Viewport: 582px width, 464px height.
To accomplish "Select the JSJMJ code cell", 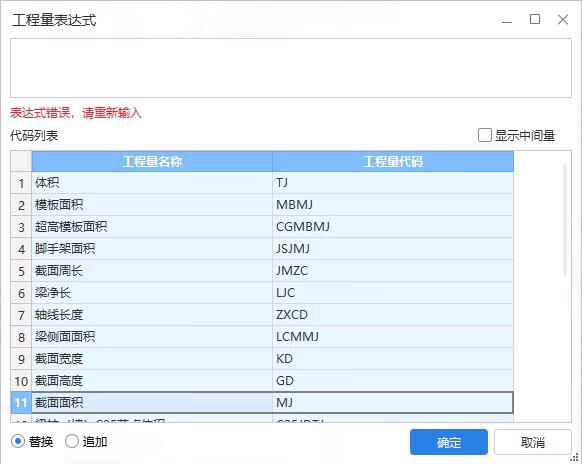I will click(x=393, y=249).
